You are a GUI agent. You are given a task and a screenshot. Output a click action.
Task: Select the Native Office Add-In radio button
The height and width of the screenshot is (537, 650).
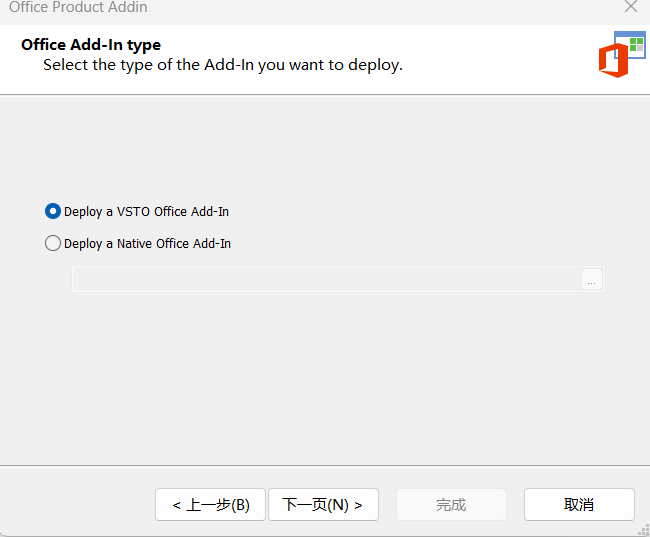(x=53, y=243)
